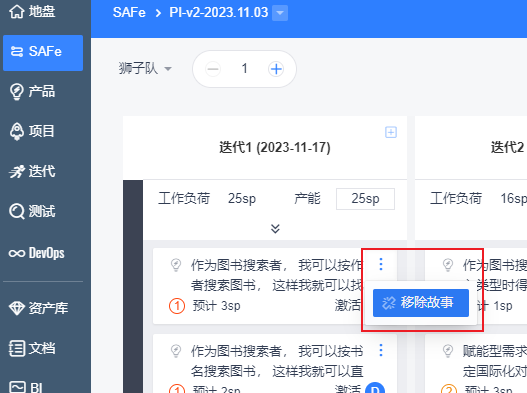Click the plus button in the stepper
The width and height of the screenshot is (527, 393).
[276, 69]
